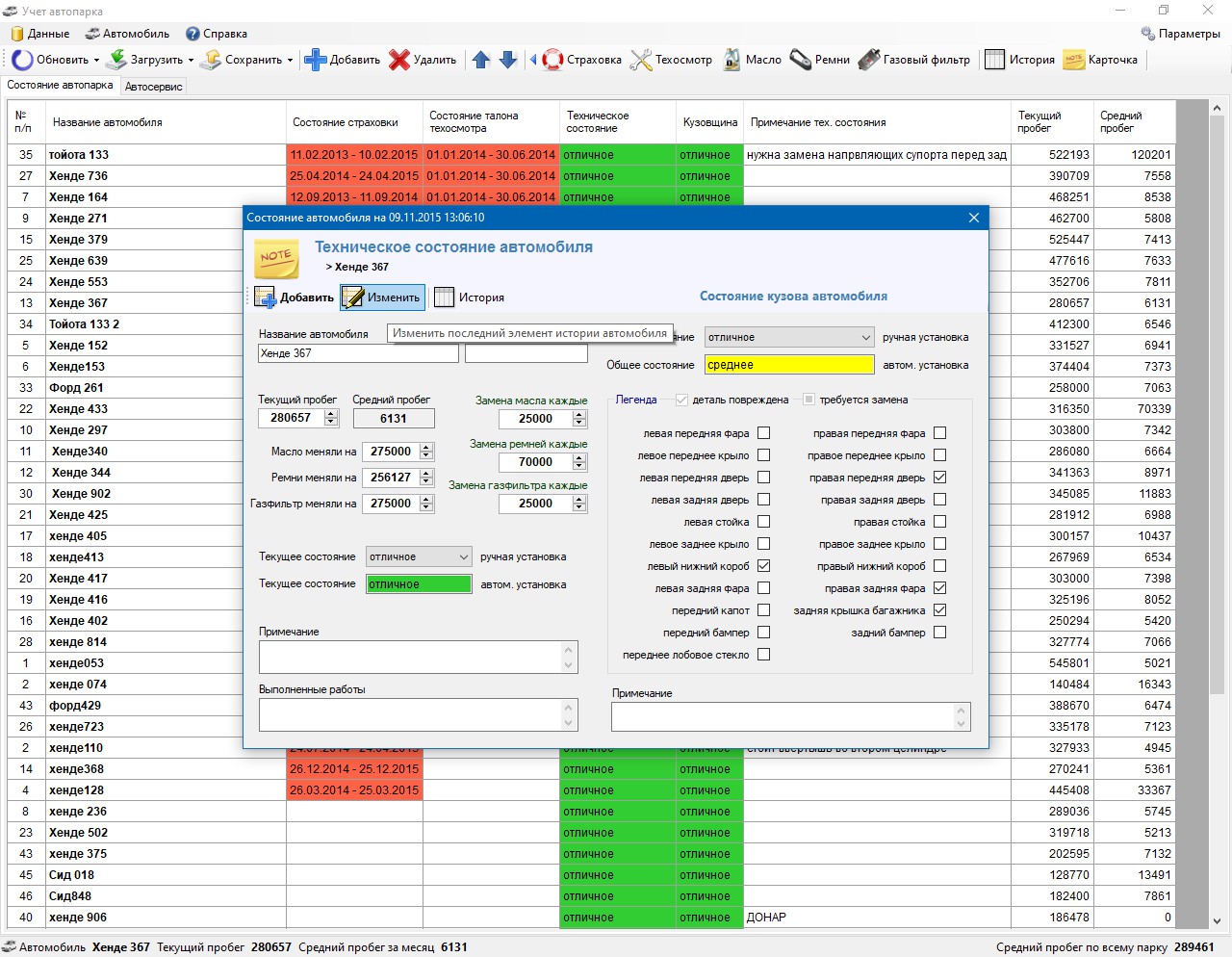
Task: Click История button in dialog
Action: 469,297
